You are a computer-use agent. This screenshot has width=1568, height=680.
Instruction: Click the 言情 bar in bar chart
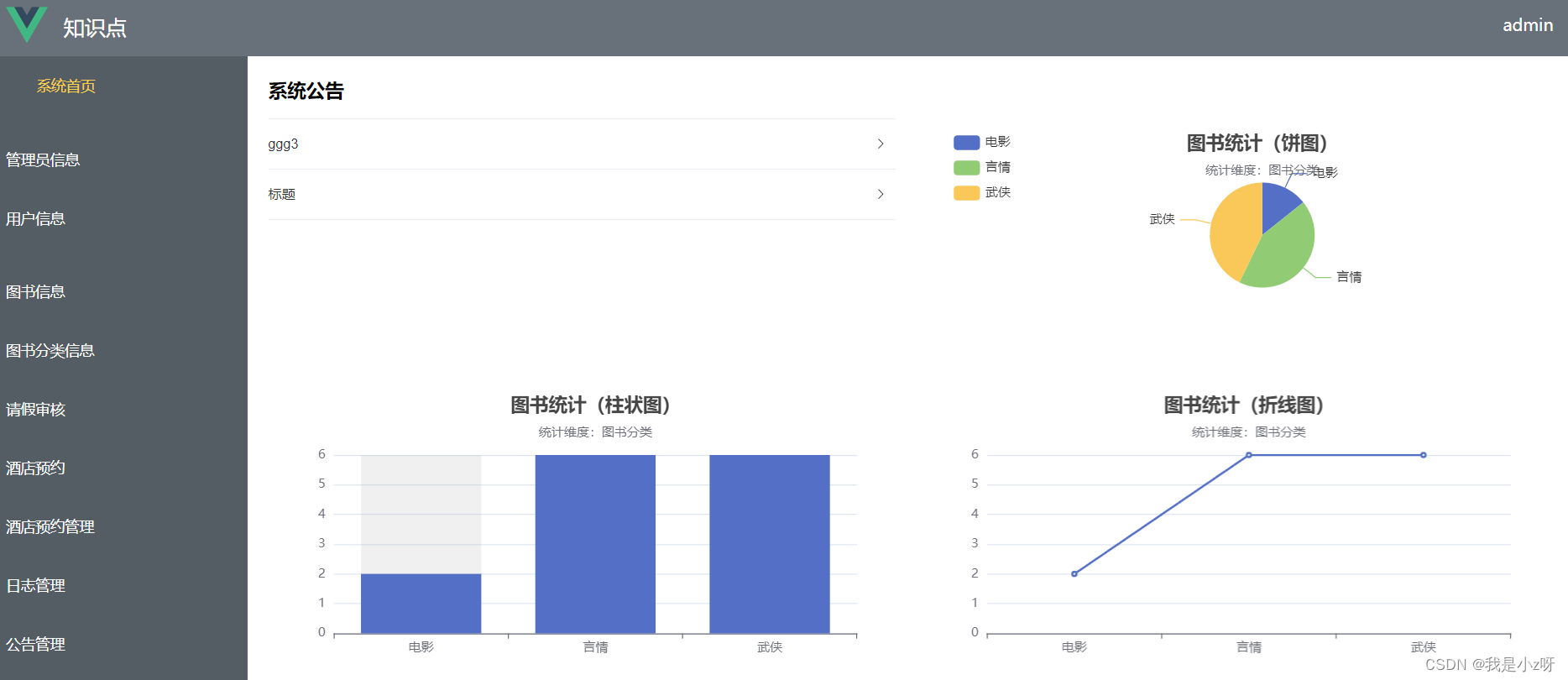[595, 544]
